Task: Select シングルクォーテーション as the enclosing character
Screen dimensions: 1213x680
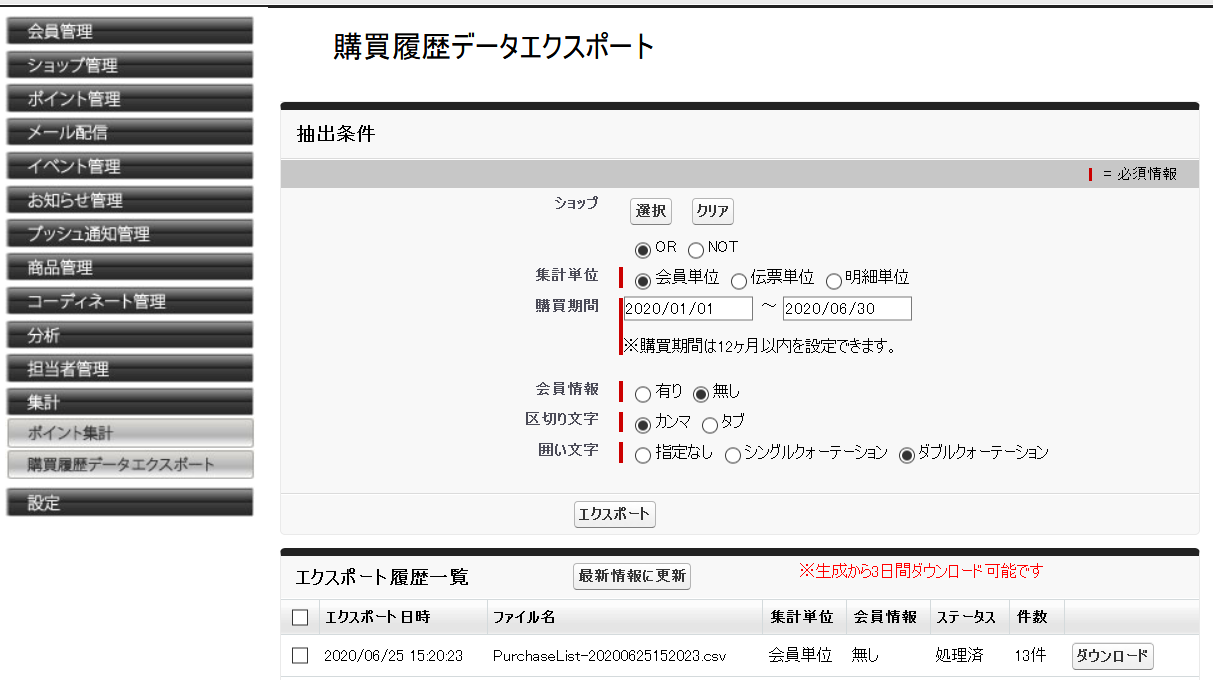Action: coord(733,454)
